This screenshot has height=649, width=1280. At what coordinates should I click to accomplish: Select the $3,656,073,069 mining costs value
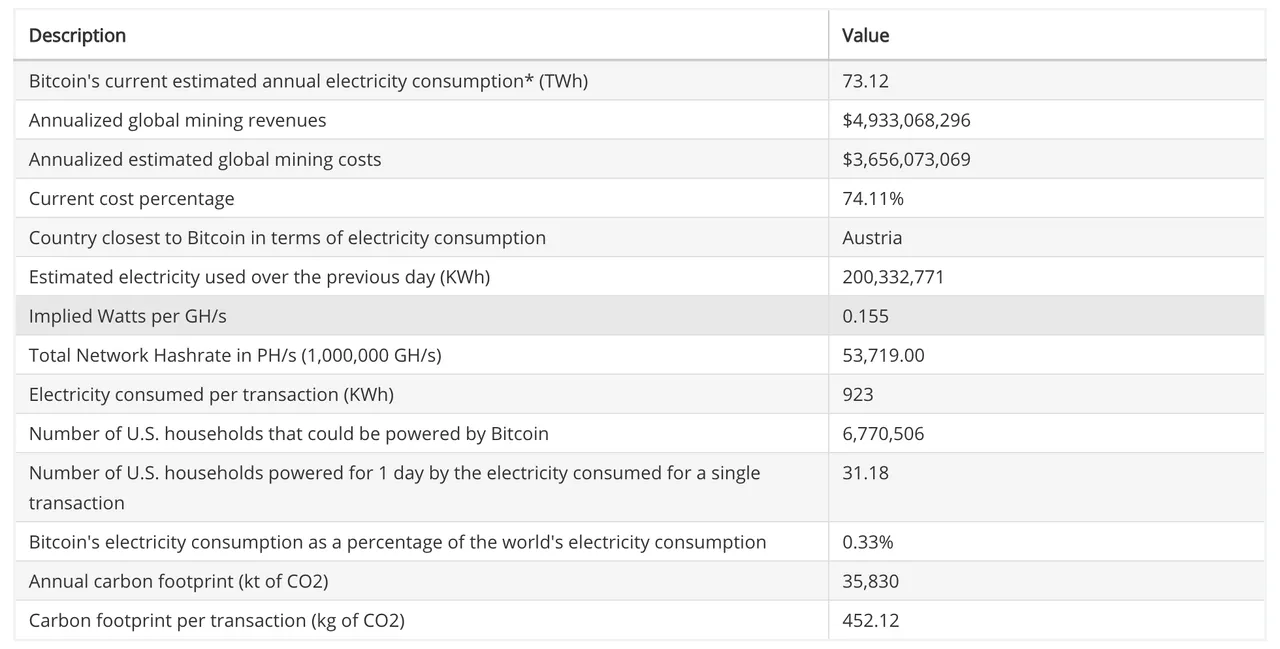(x=906, y=159)
